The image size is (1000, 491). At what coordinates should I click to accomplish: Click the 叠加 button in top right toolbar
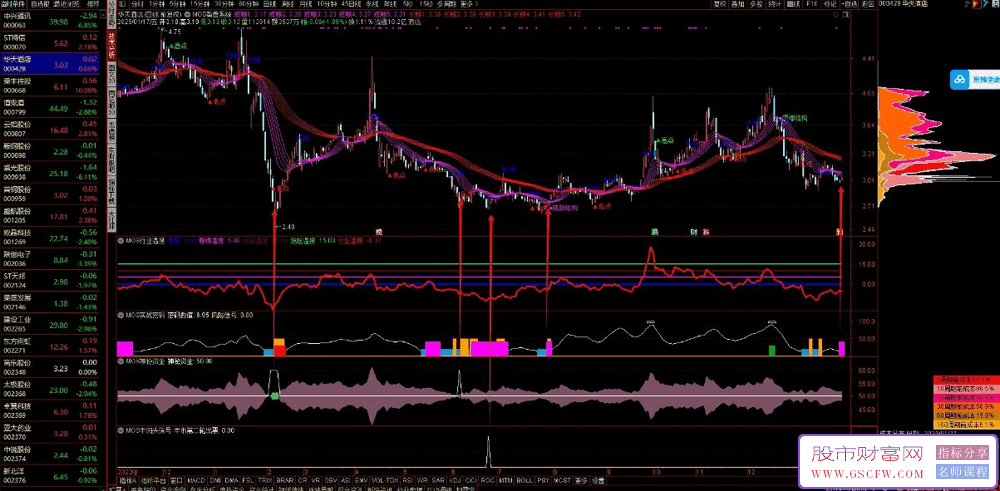point(737,4)
